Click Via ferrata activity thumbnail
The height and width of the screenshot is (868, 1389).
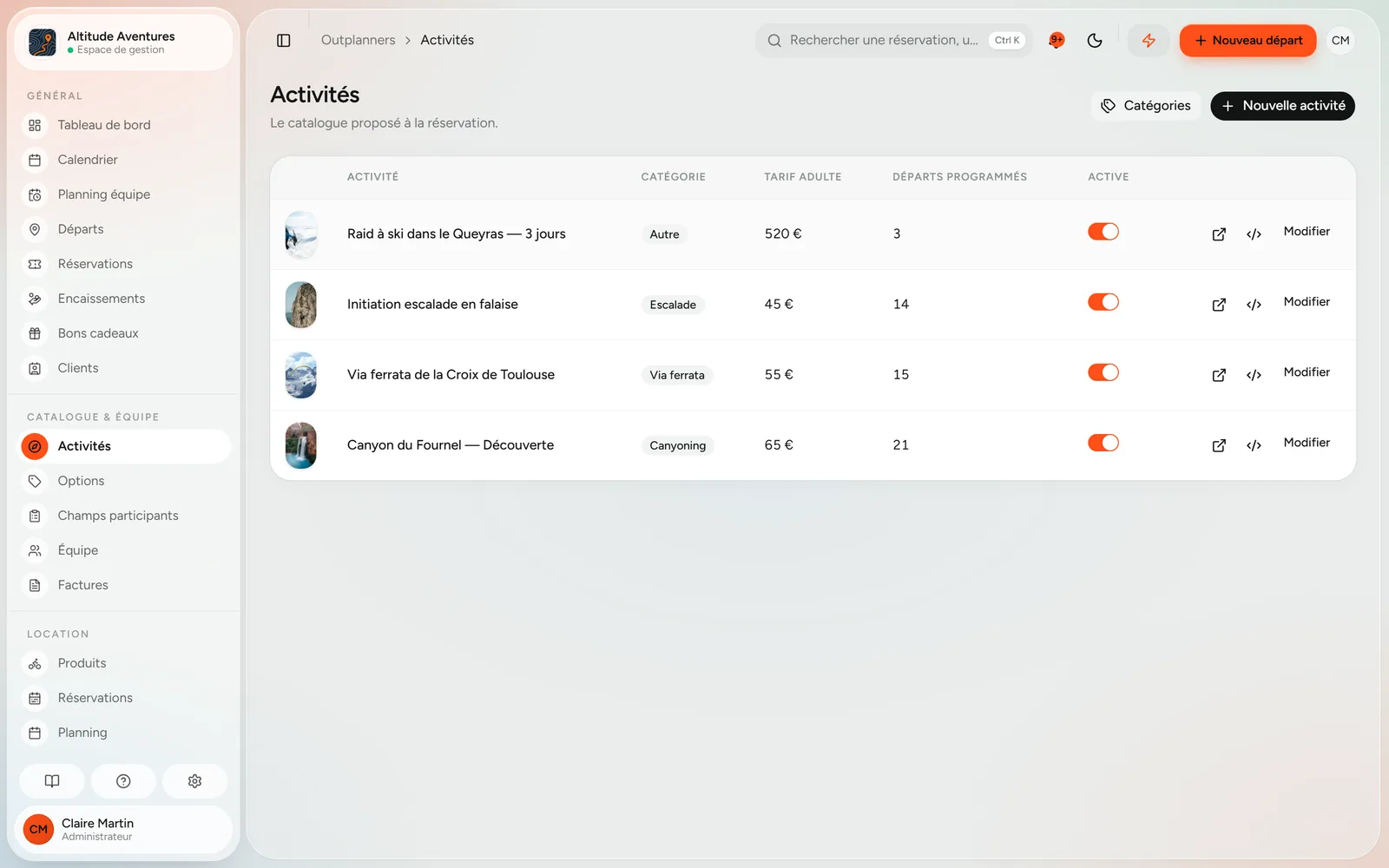[301, 375]
